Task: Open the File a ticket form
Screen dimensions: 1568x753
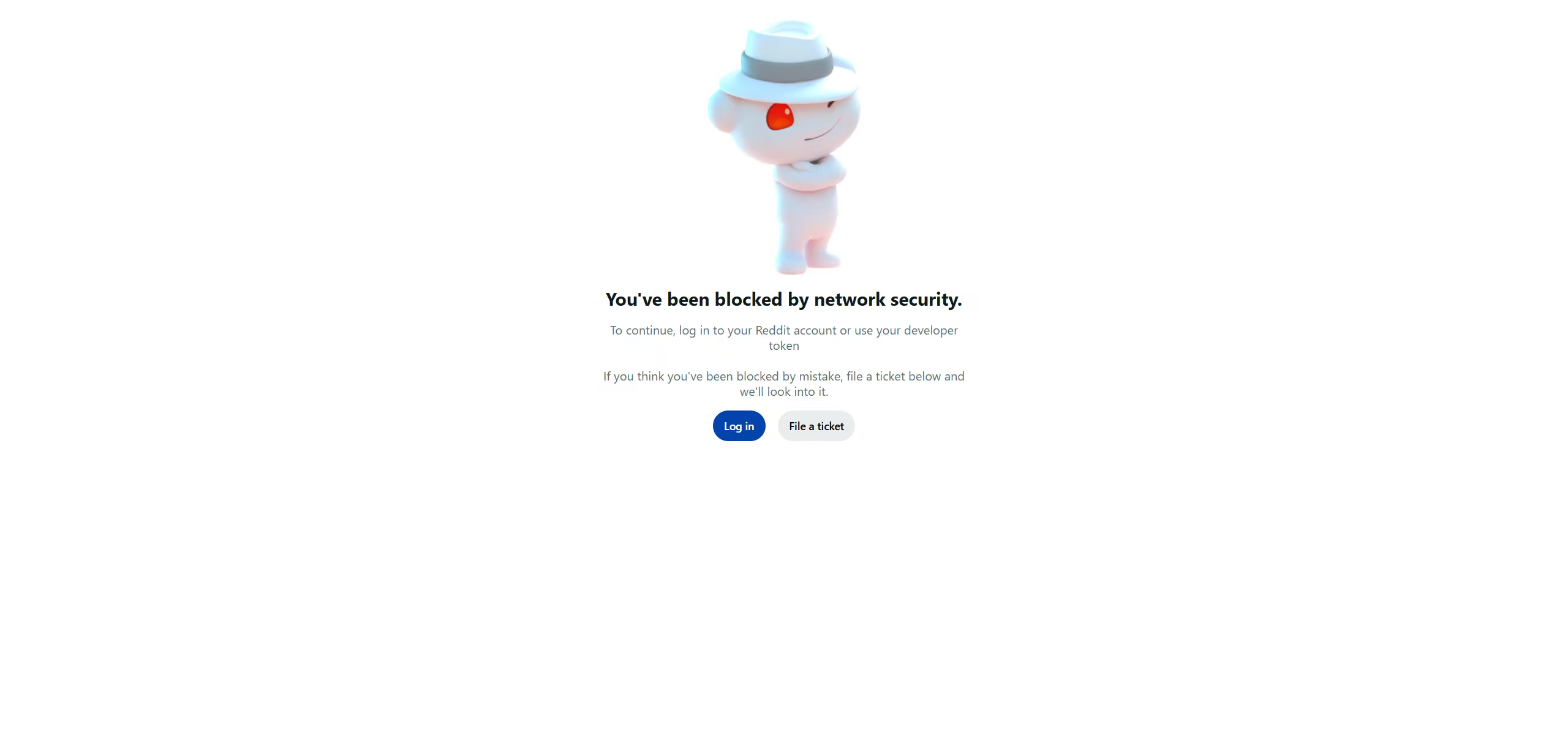Action: coord(816,426)
